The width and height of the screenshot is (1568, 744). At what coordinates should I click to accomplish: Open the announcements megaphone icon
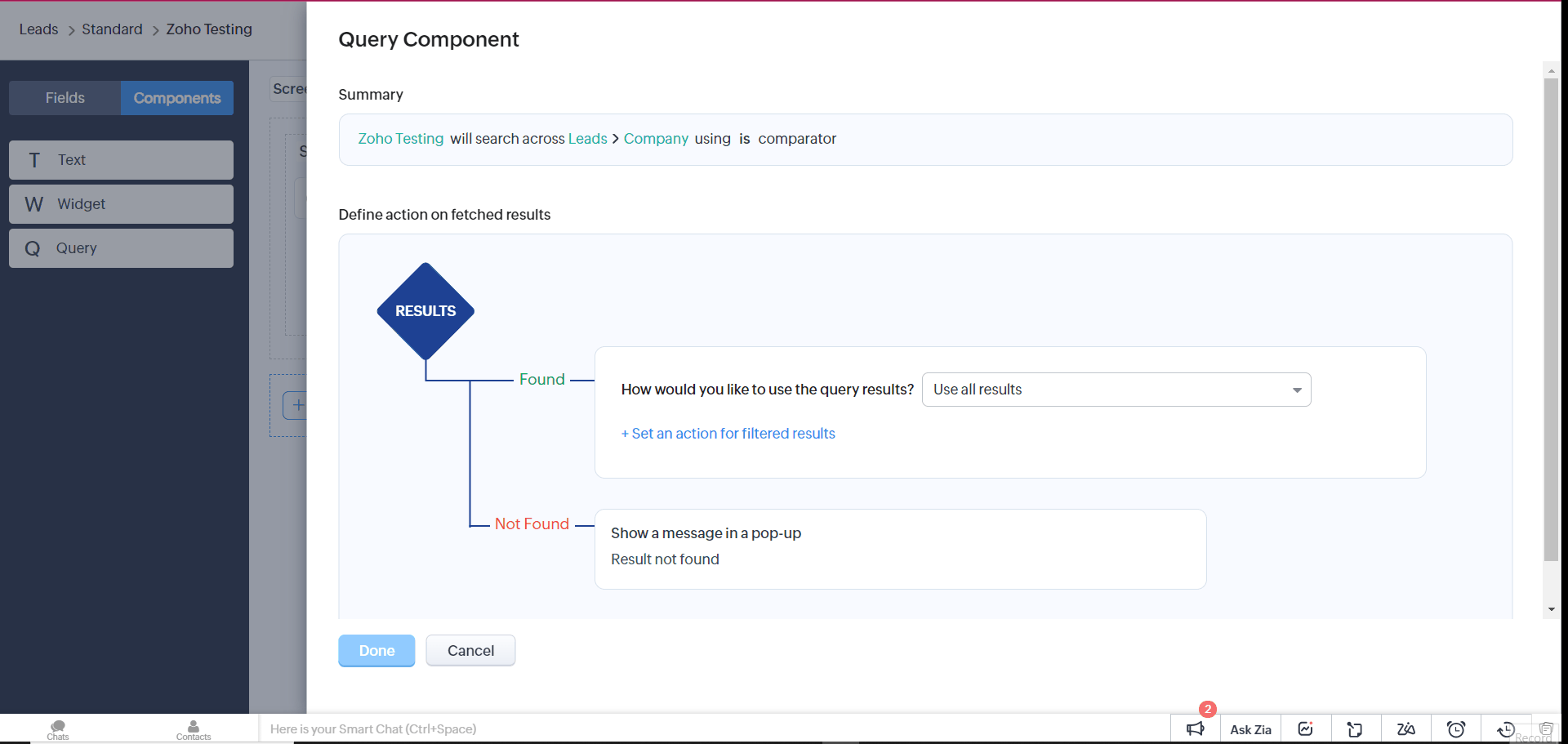(1195, 729)
